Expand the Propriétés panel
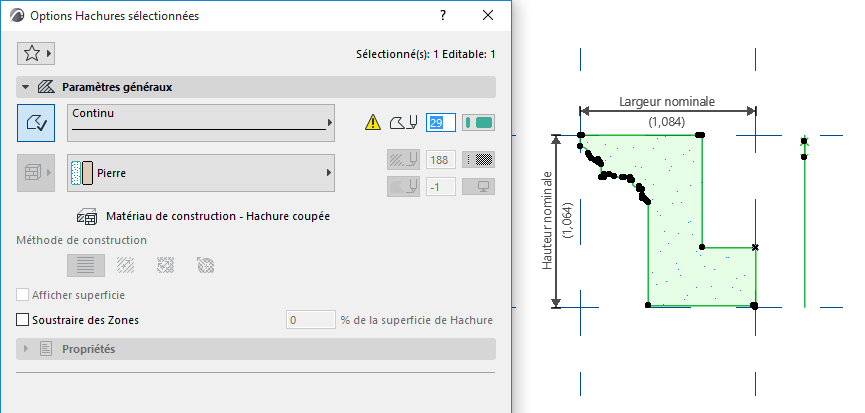The image size is (865, 413). [x=25, y=349]
